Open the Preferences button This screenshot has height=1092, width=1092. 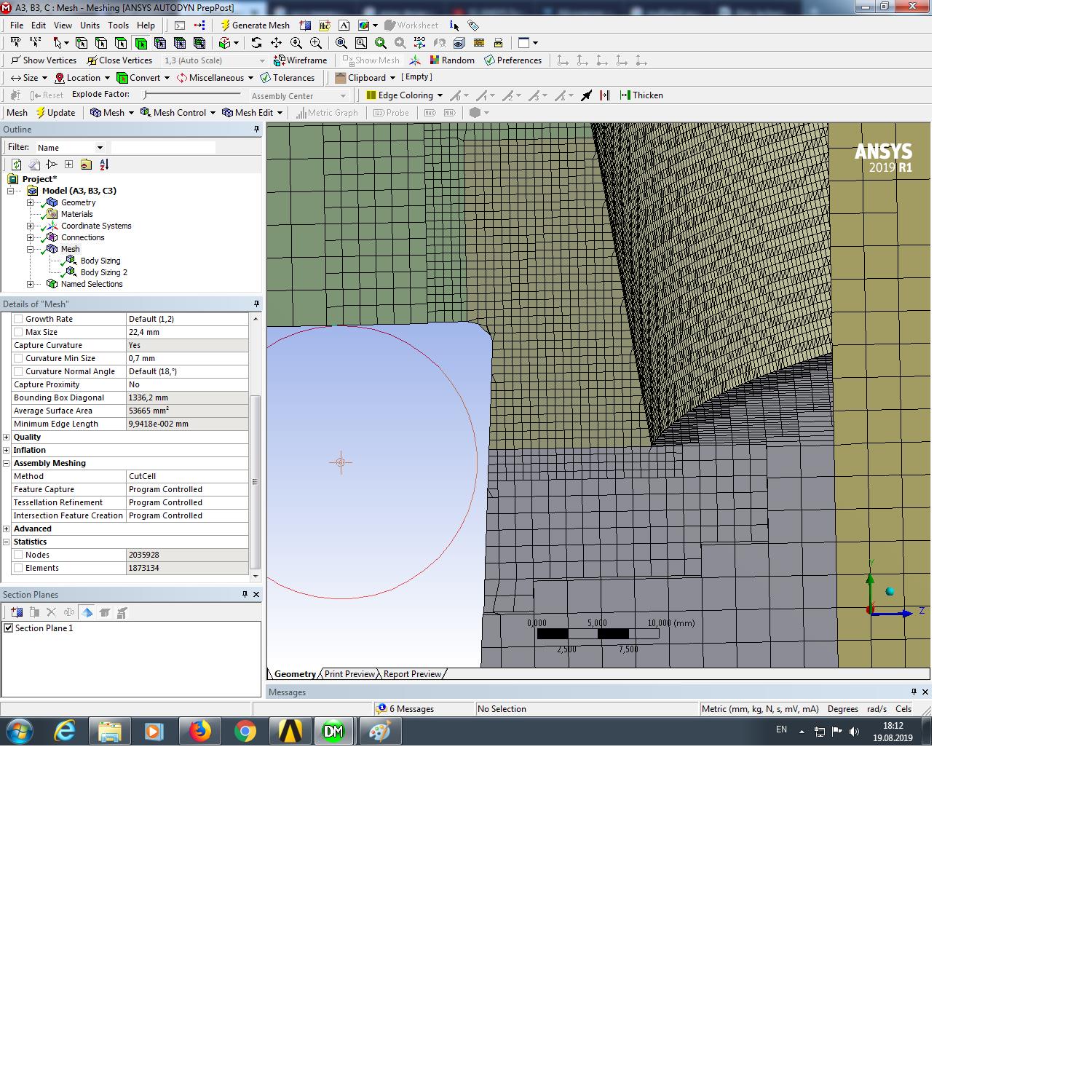tap(513, 60)
